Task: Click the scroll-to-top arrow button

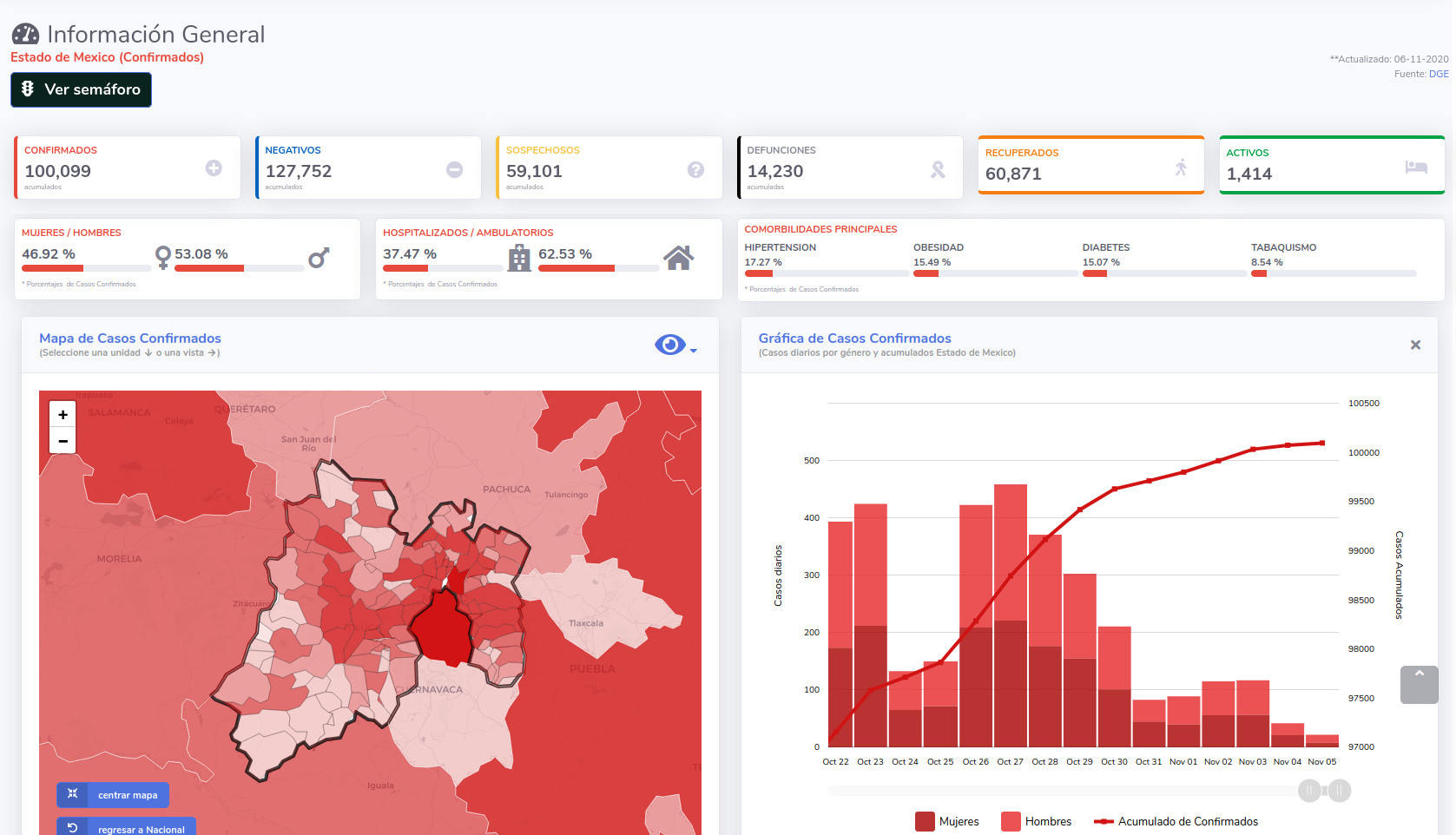Action: click(1420, 685)
